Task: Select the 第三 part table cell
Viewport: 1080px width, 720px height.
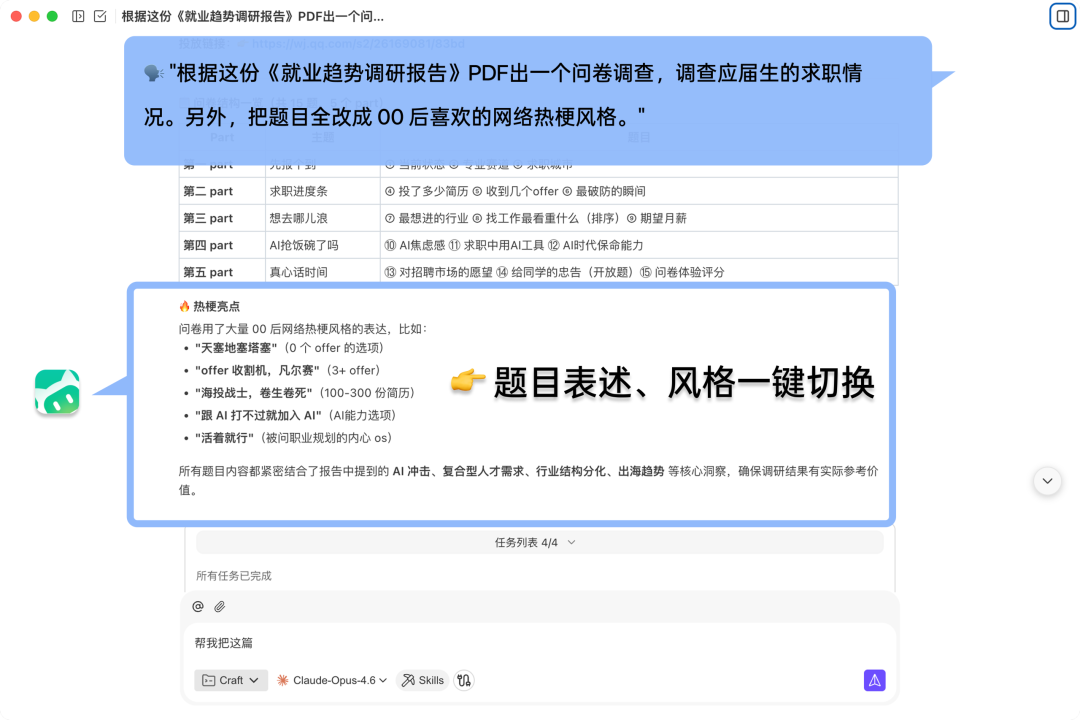Action: point(222,218)
